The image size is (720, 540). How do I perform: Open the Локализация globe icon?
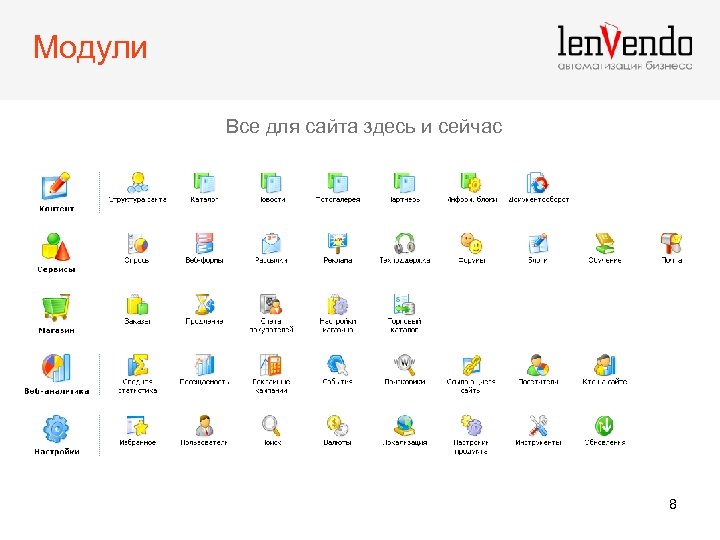(x=404, y=425)
